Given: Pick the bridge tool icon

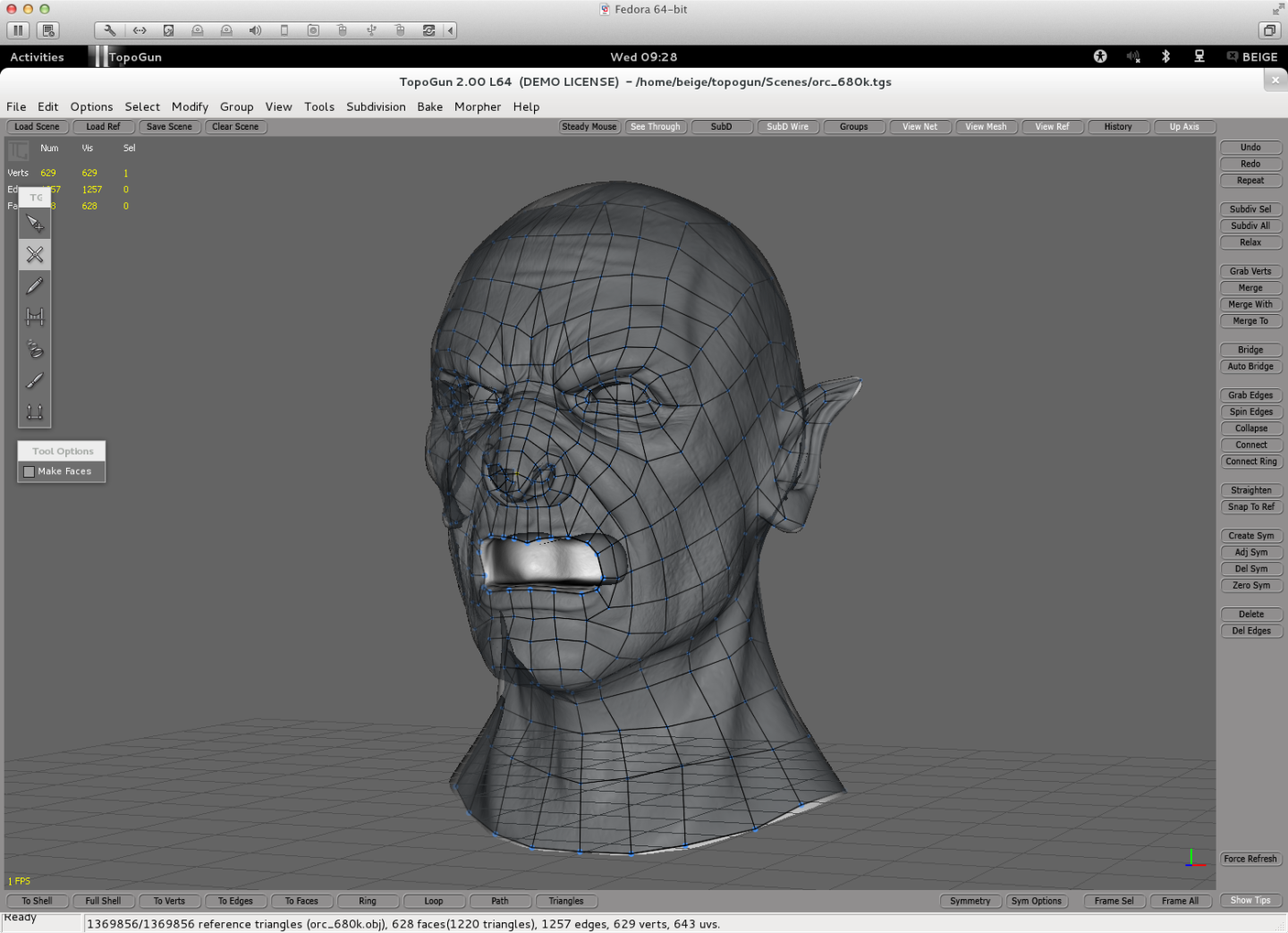Looking at the screenshot, I should pos(35,318).
